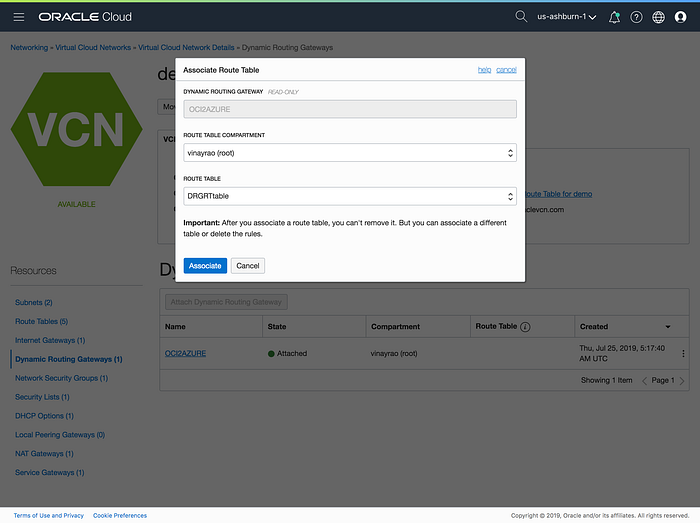
Task: Open Local Peering Gateways (0) resource
Action: (x=60, y=435)
